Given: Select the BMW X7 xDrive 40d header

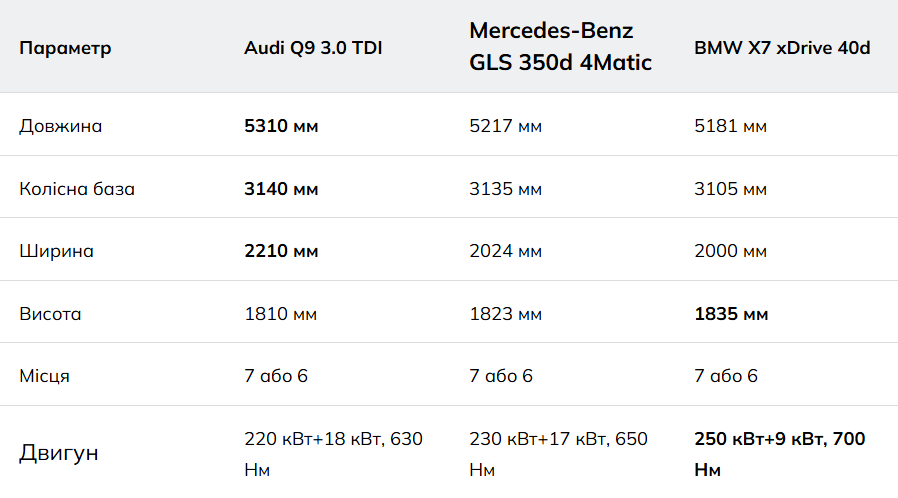Looking at the screenshot, I should coord(782,48).
